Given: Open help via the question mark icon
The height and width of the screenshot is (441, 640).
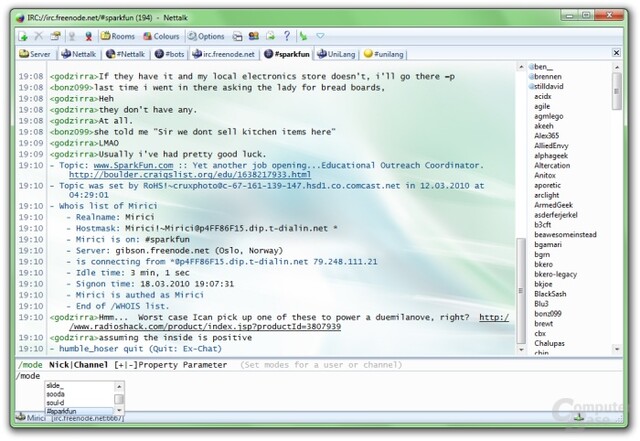Looking at the screenshot, I should [287, 36].
